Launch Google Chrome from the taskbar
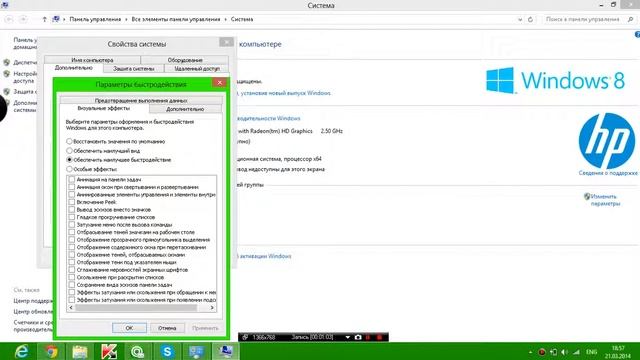This screenshot has width=640, height=360. coord(51,351)
